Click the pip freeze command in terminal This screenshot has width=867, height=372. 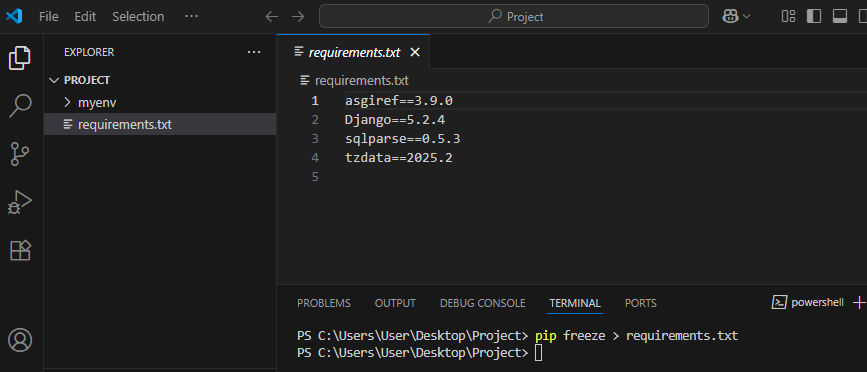tap(636, 336)
